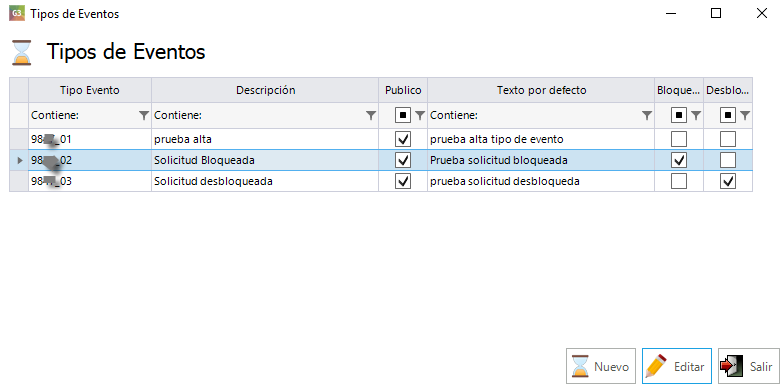Open filter funnel for Bloqueo column

[696, 116]
